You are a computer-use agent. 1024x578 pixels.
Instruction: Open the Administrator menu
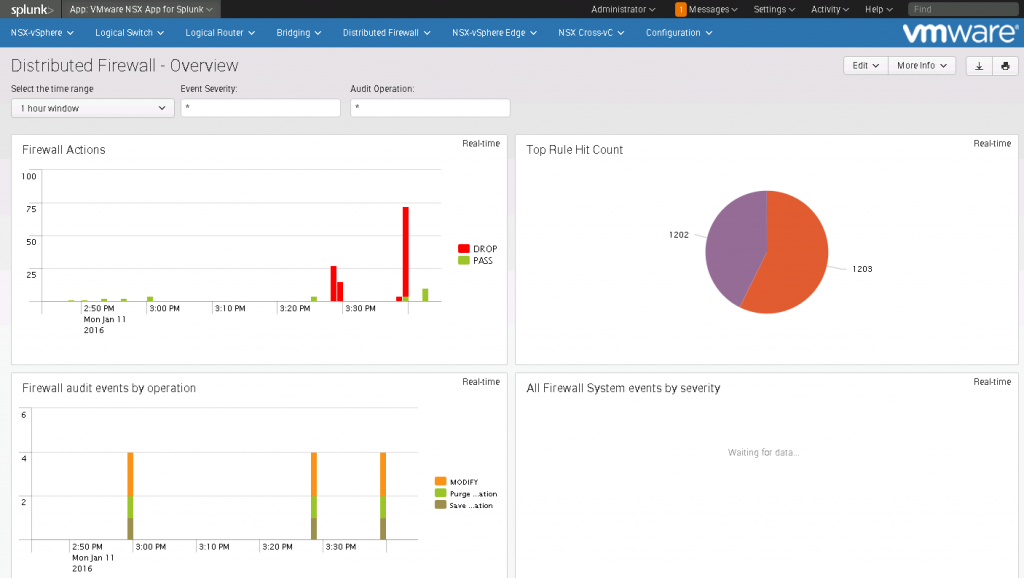click(623, 9)
